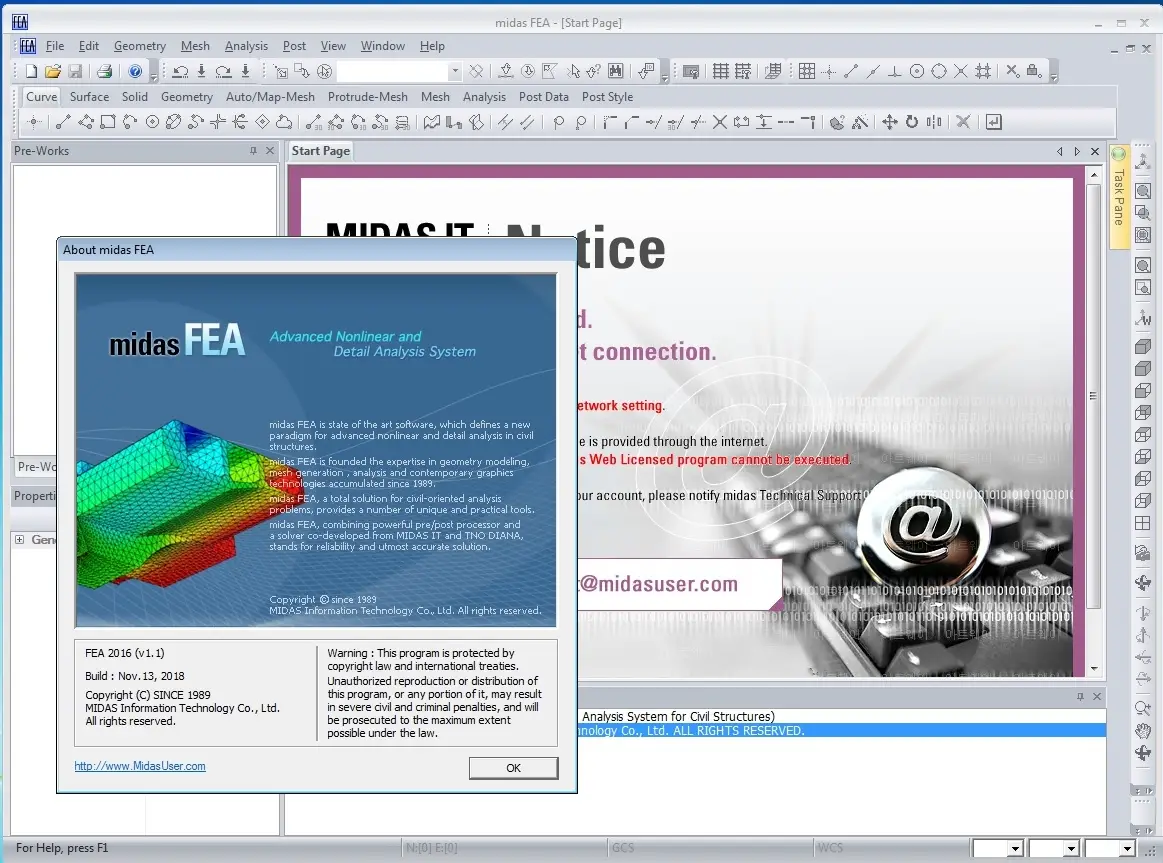This screenshot has width=1163, height=863.
Task: Select the Rectangle curve tool
Action: tap(108, 122)
